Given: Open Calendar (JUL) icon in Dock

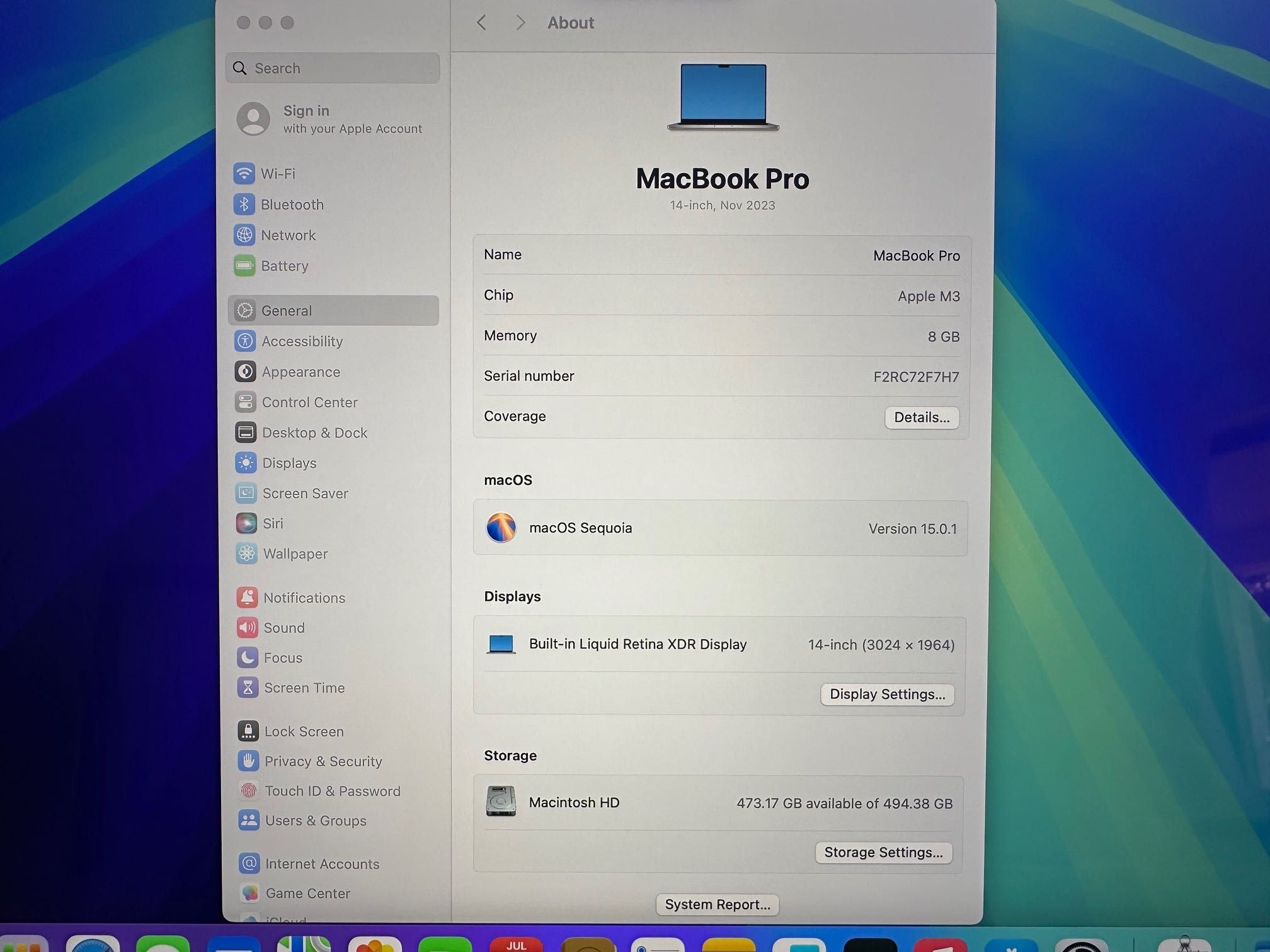Looking at the screenshot, I should click(517, 944).
